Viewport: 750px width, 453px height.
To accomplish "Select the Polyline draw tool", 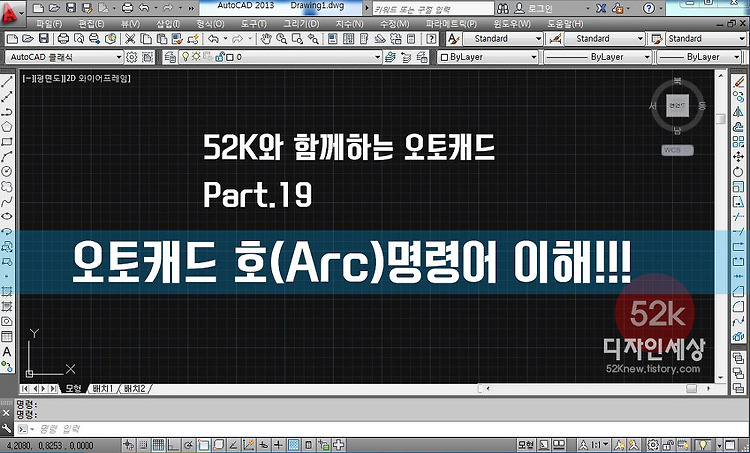I will (7, 112).
